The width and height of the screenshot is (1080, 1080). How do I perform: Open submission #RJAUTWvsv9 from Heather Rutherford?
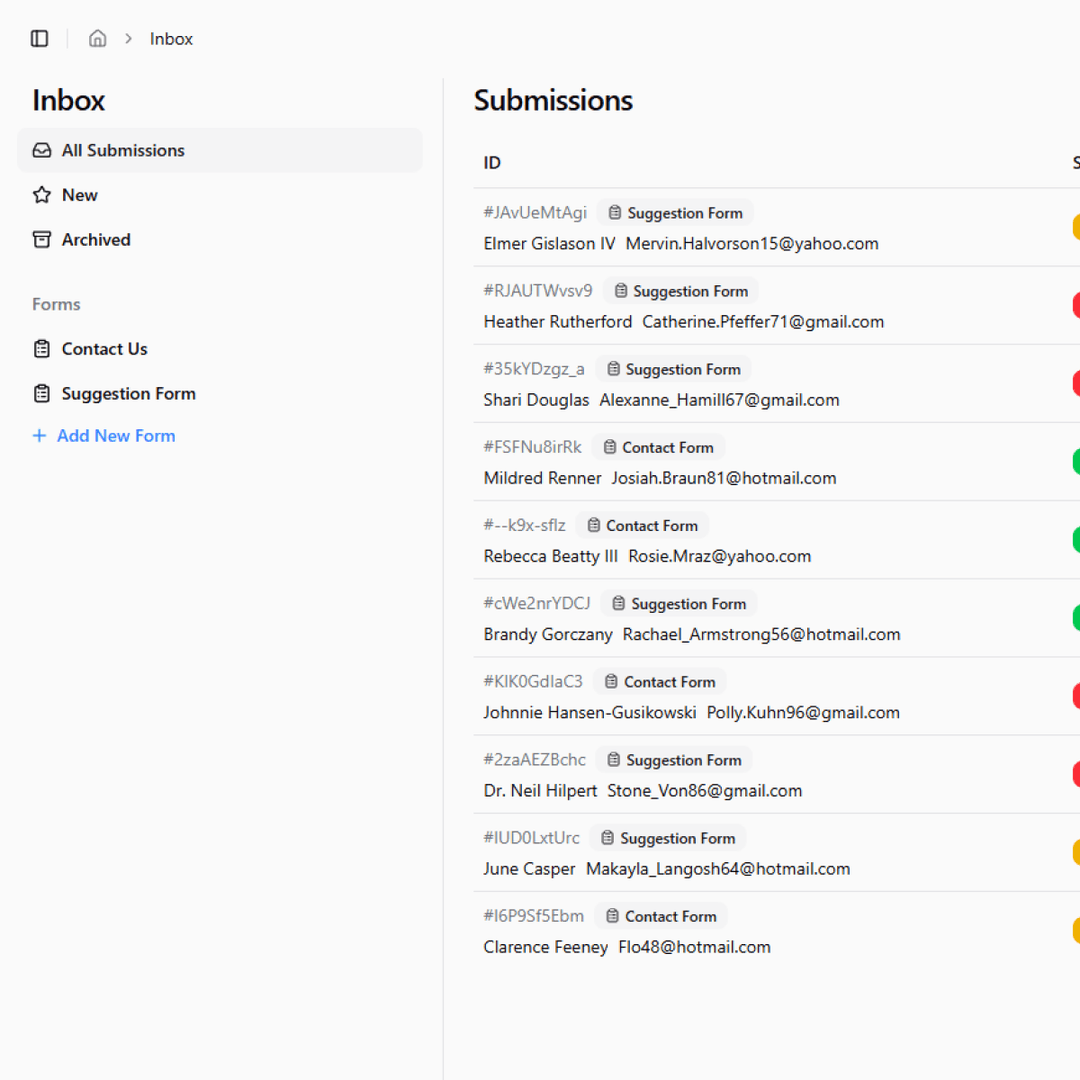pyautogui.click(x=538, y=291)
